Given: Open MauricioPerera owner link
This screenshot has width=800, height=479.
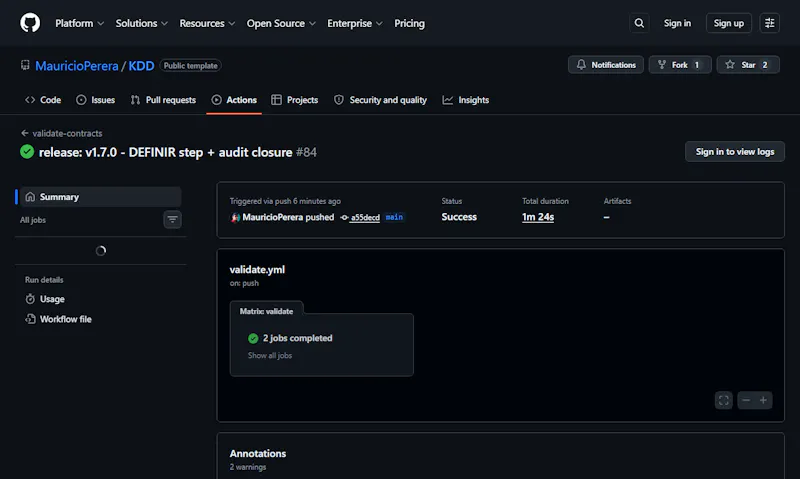Looking at the screenshot, I should pos(77,66).
